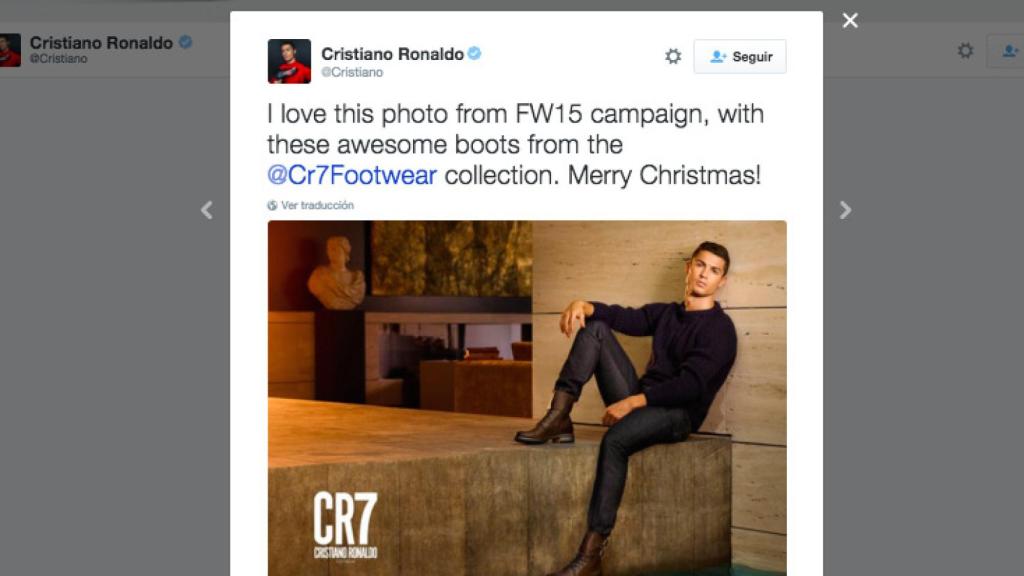Click Cristiano Ronaldo name in tweet popup
Viewport: 1024px width, 576px height.
392,54
